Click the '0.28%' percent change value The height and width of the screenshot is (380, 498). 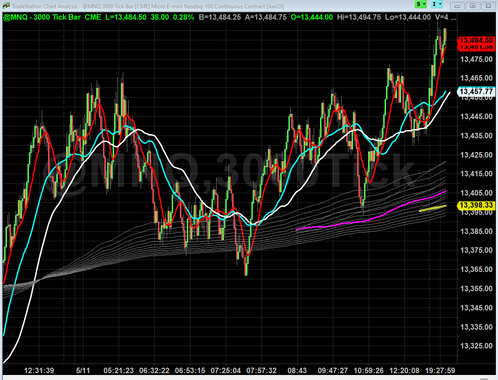click(x=183, y=17)
